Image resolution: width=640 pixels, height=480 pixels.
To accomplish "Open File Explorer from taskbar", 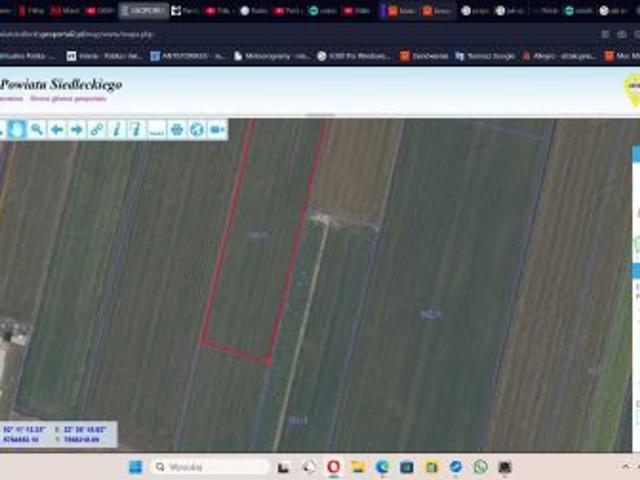I will tap(358, 467).
